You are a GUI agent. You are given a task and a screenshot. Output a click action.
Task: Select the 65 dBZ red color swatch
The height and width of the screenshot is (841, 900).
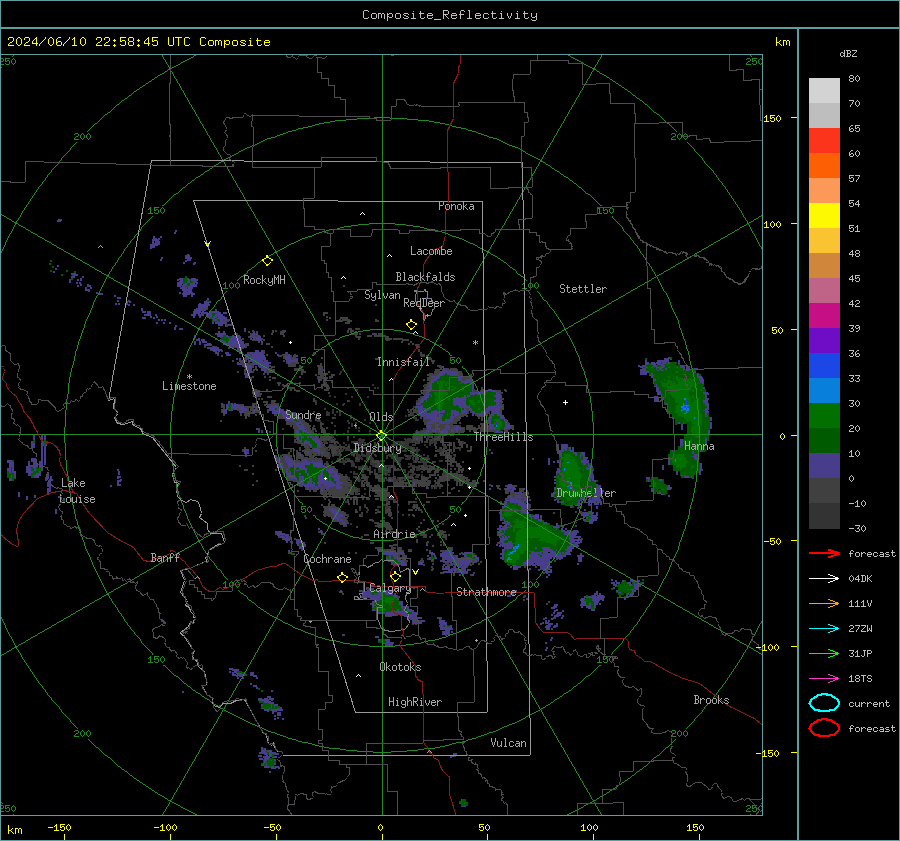[824, 140]
